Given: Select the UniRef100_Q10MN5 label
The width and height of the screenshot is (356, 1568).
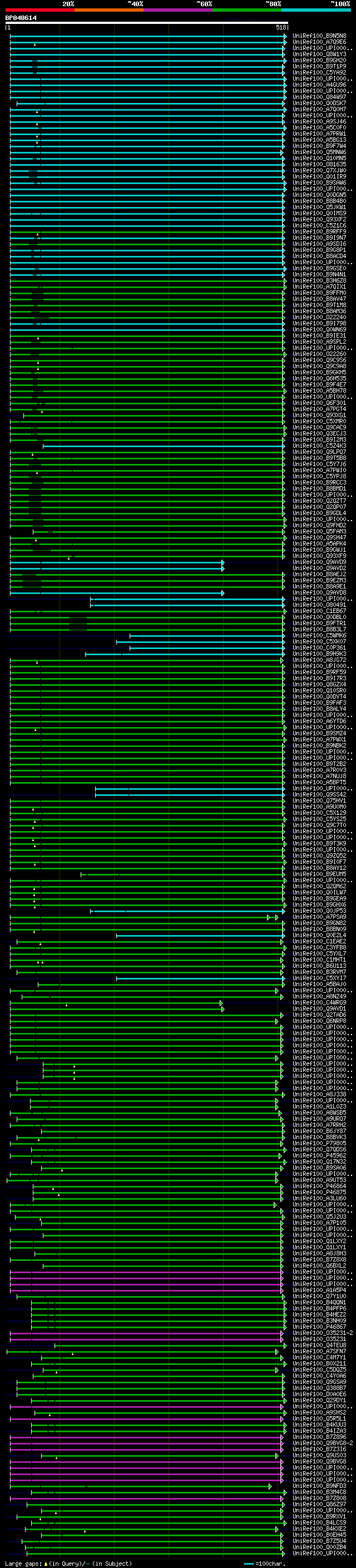Looking at the screenshot, I should (x=319, y=159).
